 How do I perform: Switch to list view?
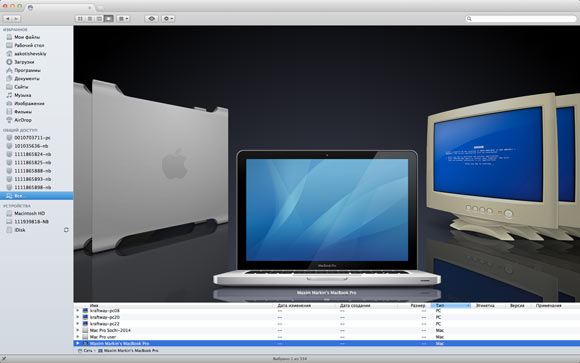90,19
